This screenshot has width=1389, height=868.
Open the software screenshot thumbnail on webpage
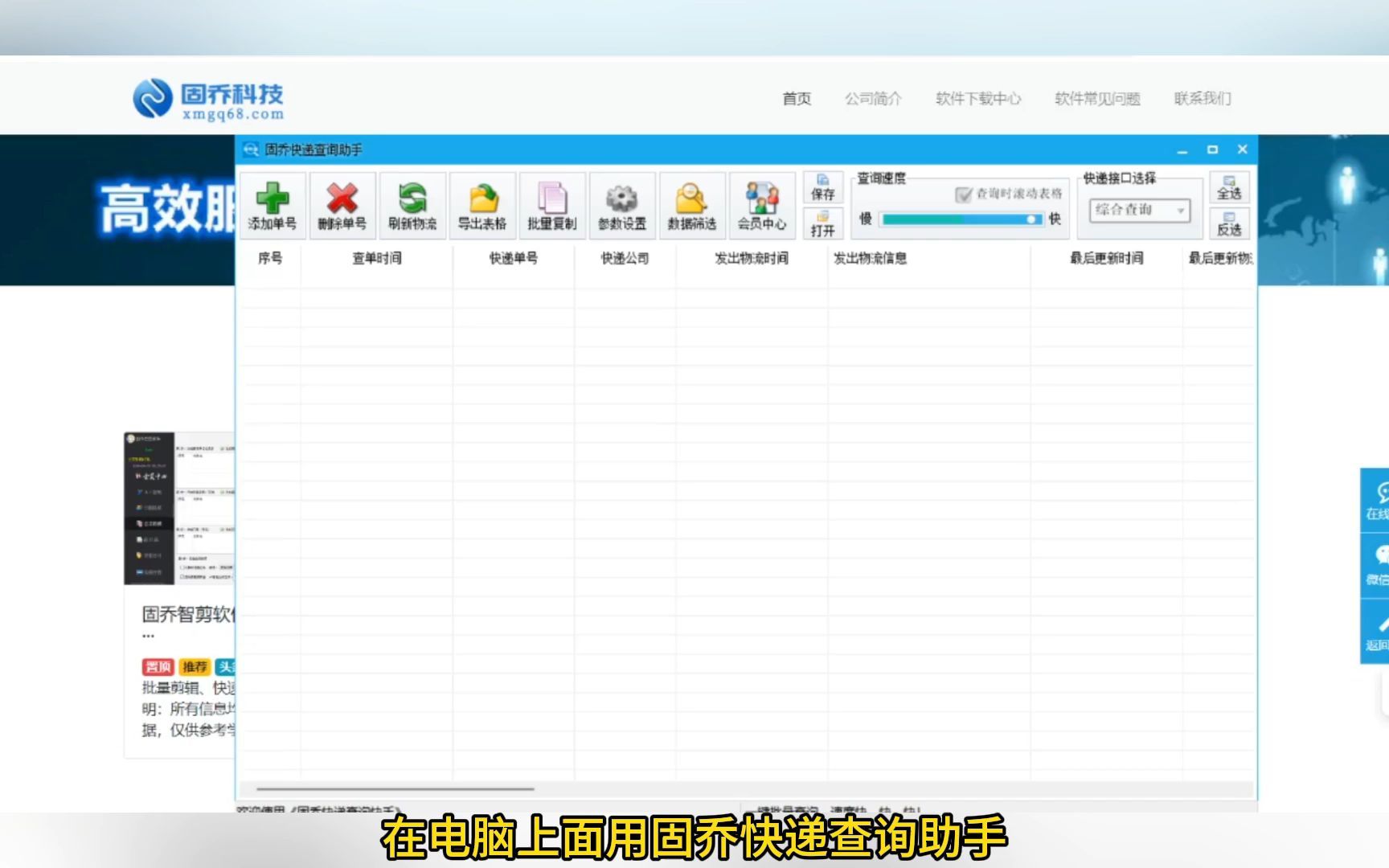[x=179, y=508]
